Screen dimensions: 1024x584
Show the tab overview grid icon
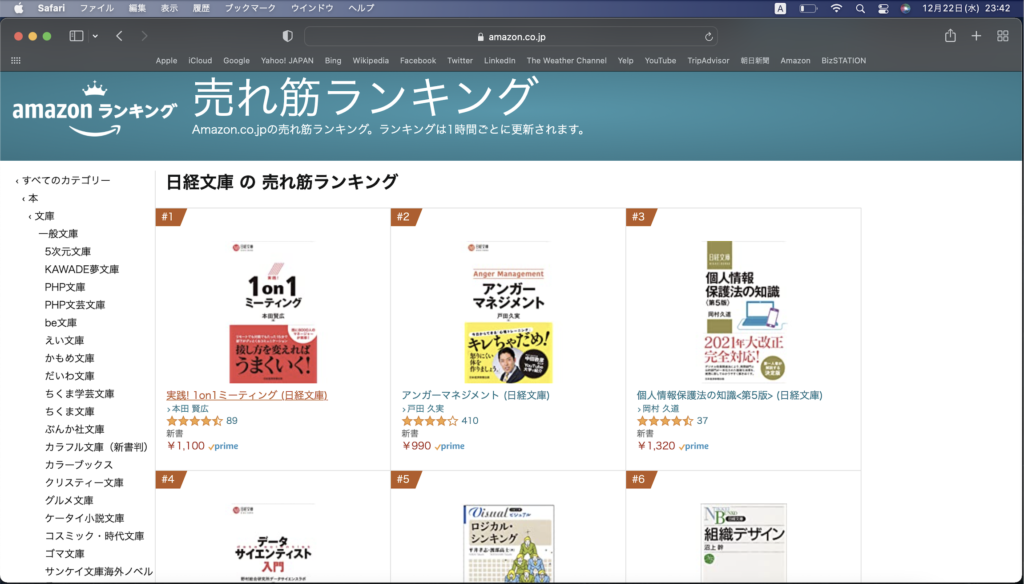tap(1003, 36)
